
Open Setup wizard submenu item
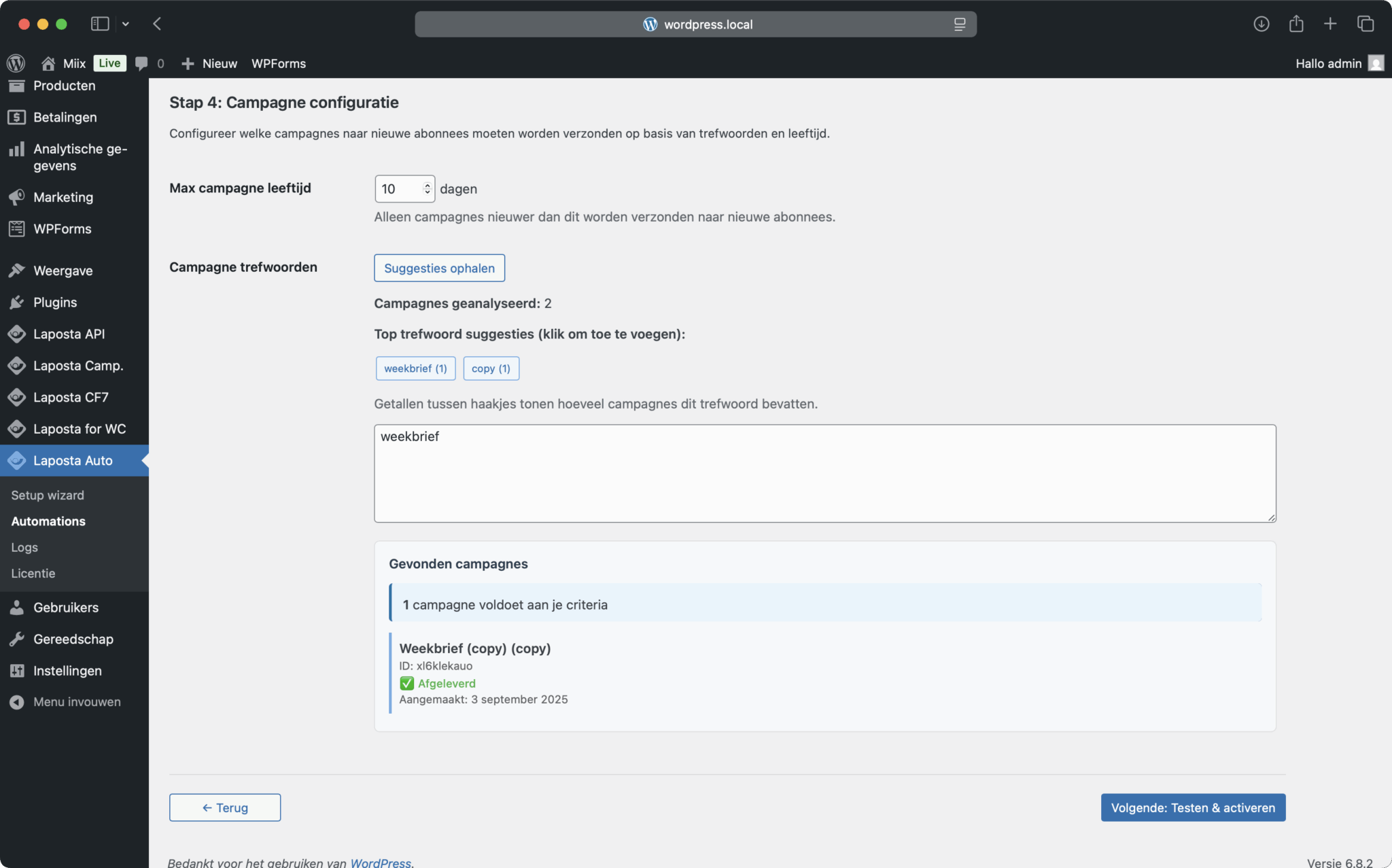pos(48,496)
